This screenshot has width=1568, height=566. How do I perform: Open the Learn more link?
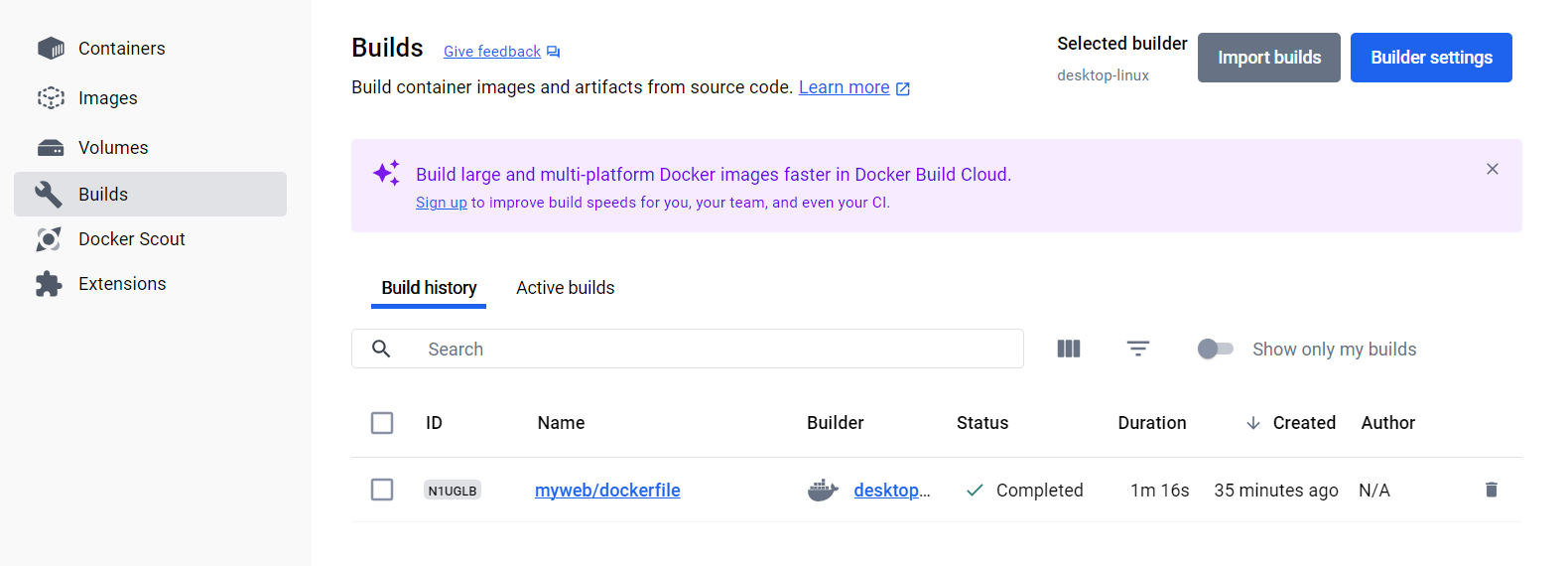pyautogui.click(x=844, y=87)
